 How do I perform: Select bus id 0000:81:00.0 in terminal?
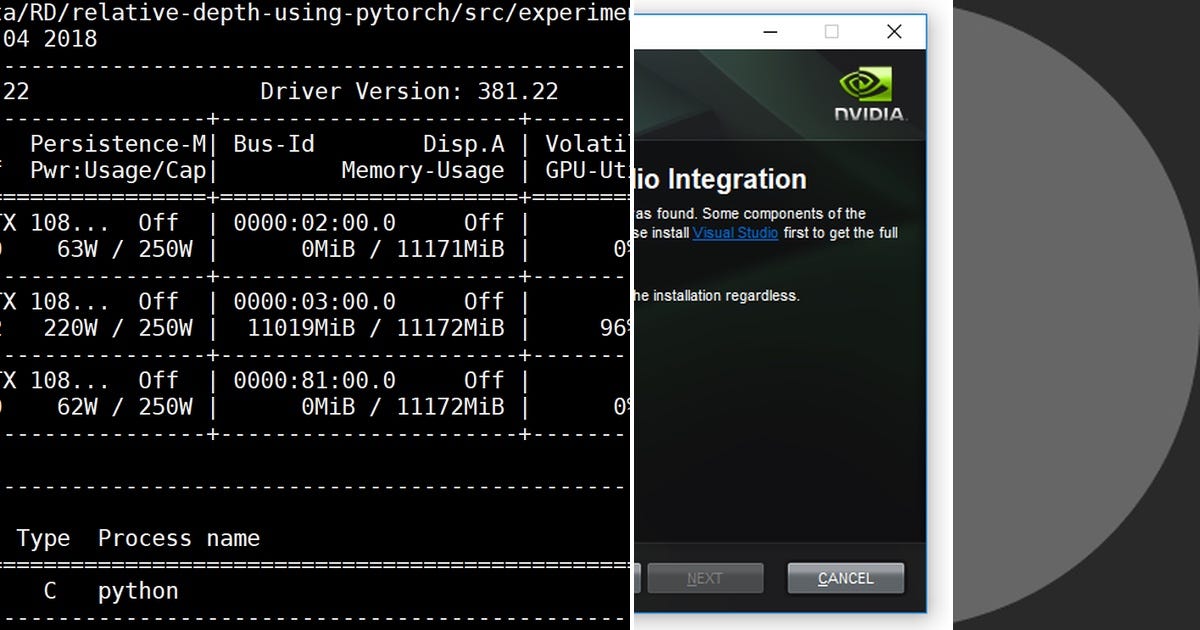[314, 380]
